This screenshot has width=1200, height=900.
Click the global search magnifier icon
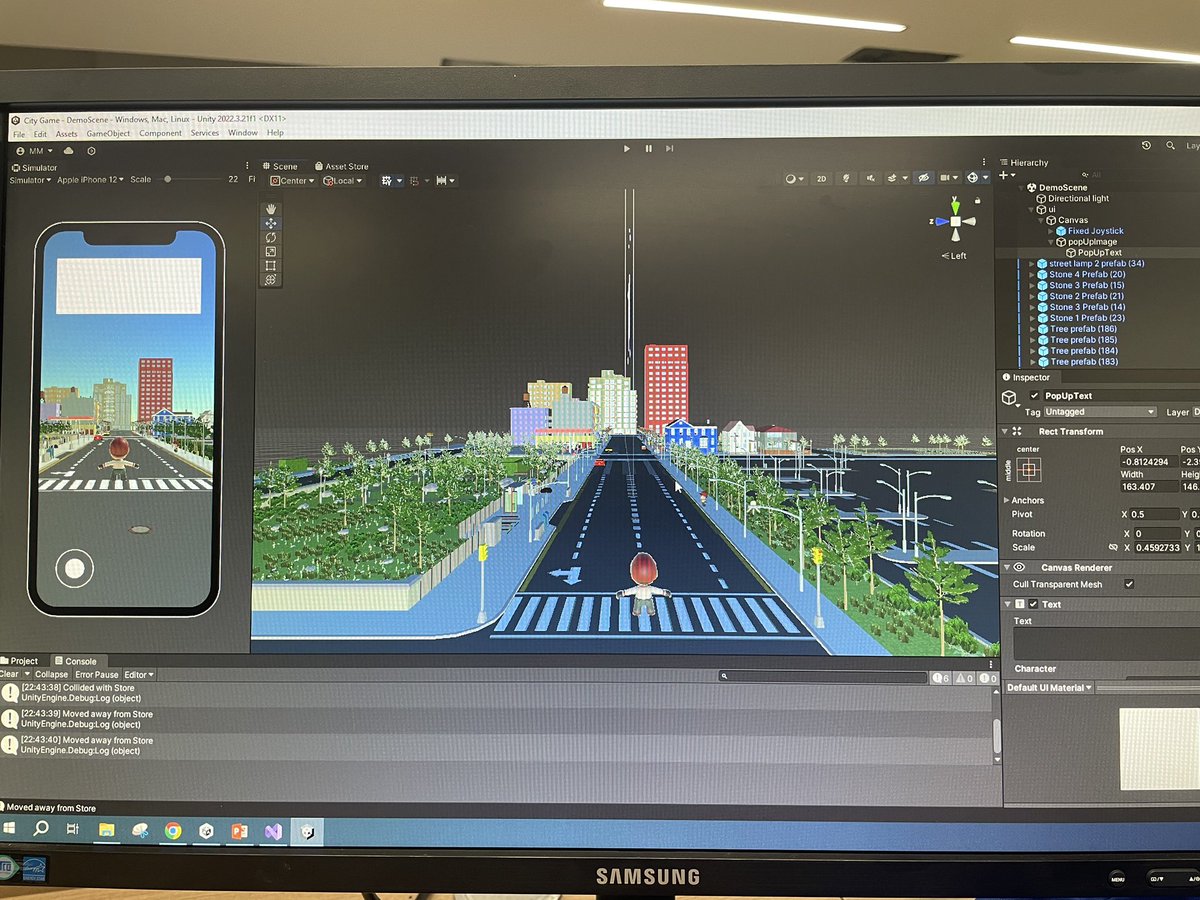click(1170, 146)
